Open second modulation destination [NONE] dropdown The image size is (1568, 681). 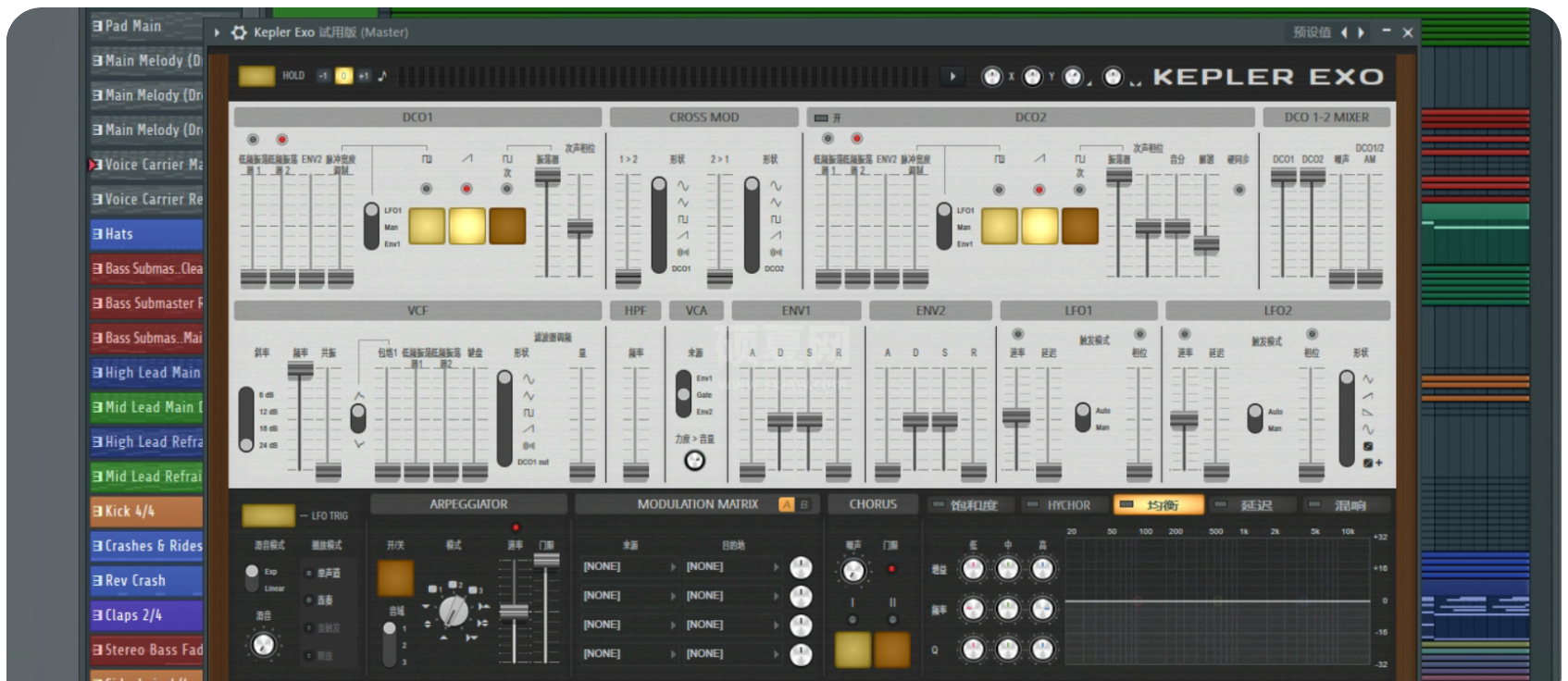732,596
